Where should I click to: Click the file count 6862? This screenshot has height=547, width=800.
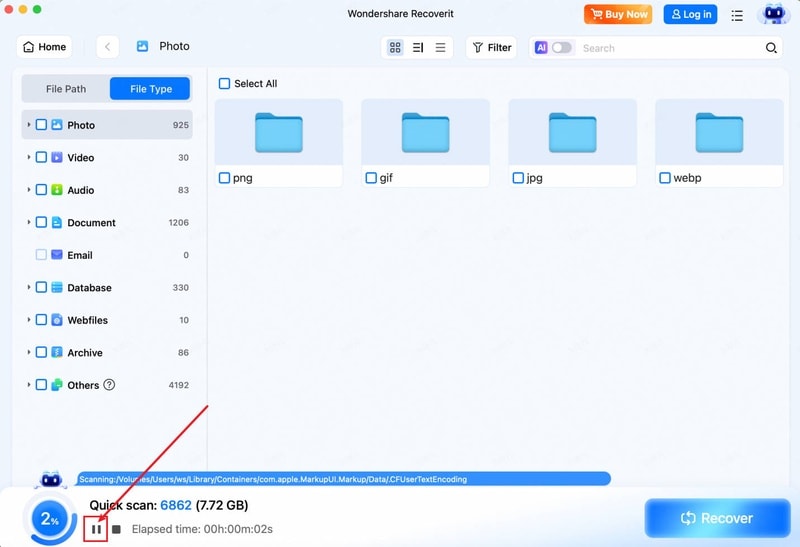[x=176, y=505]
